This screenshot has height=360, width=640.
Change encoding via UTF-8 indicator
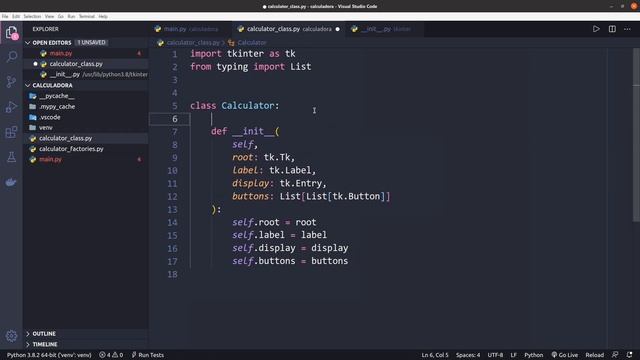click(495, 355)
